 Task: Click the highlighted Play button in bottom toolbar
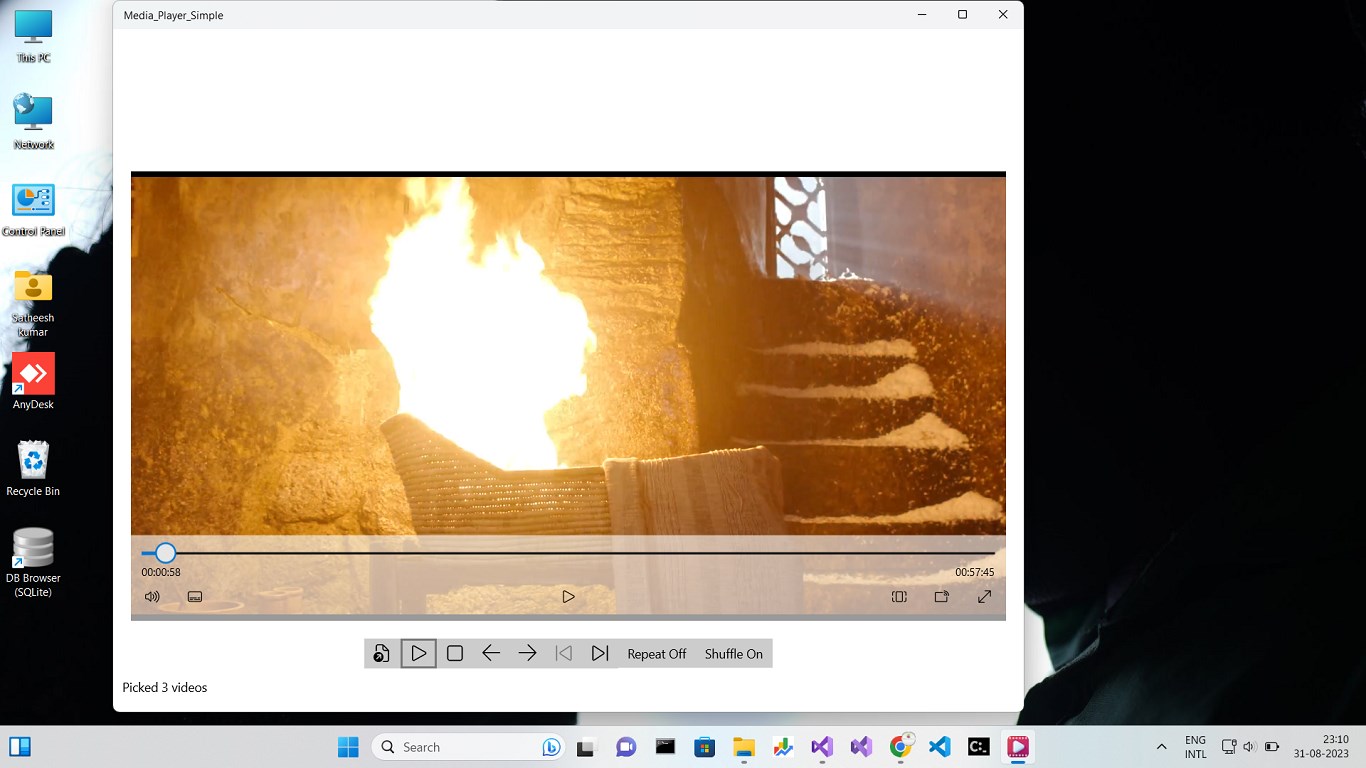pyautogui.click(x=419, y=654)
